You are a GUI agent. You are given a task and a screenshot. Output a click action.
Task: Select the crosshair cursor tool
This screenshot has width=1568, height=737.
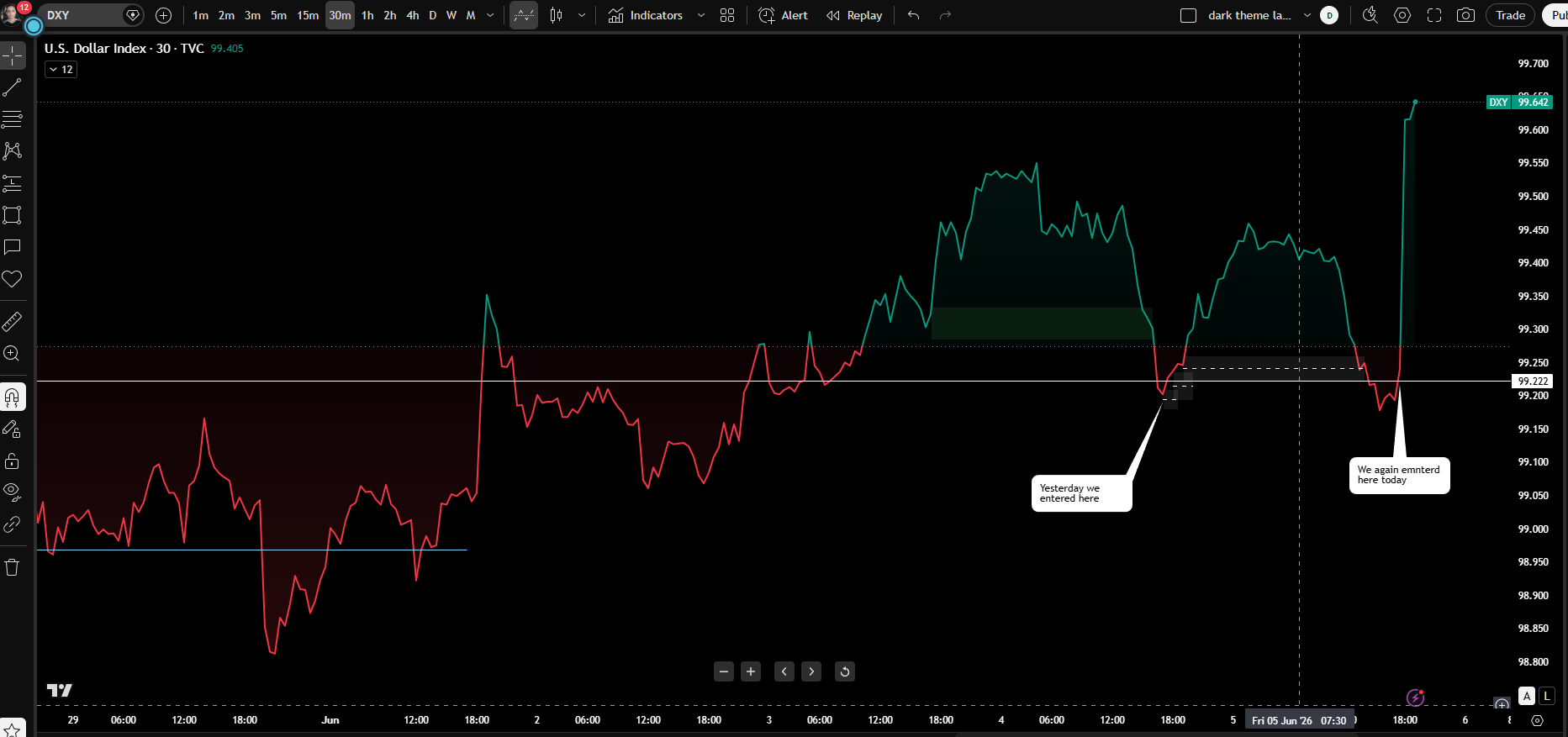(13, 56)
